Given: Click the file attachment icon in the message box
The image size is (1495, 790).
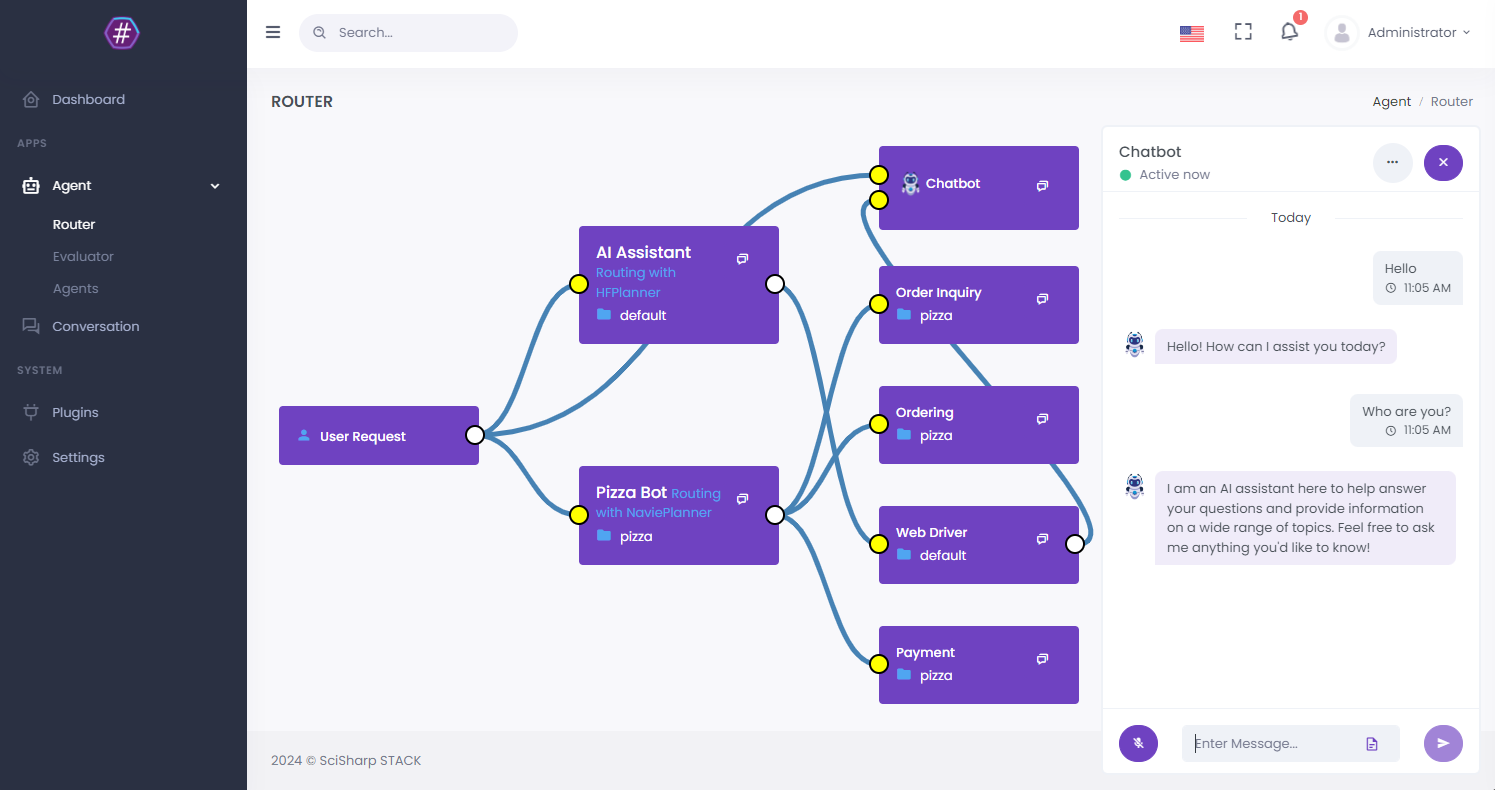Looking at the screenshot, I should coord(1372,744).
